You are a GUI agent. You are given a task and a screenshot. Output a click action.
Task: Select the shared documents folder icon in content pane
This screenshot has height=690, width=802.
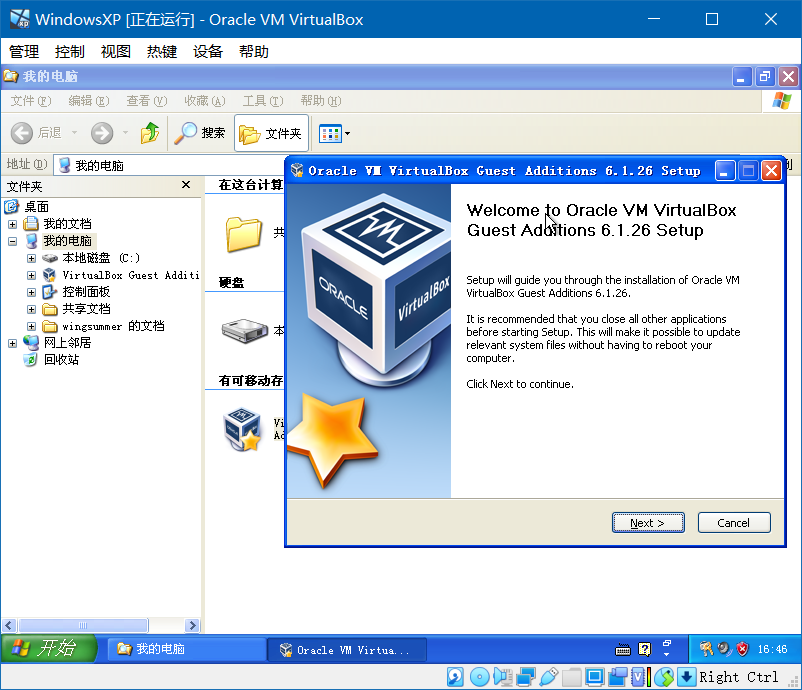[x=243, y=234]
